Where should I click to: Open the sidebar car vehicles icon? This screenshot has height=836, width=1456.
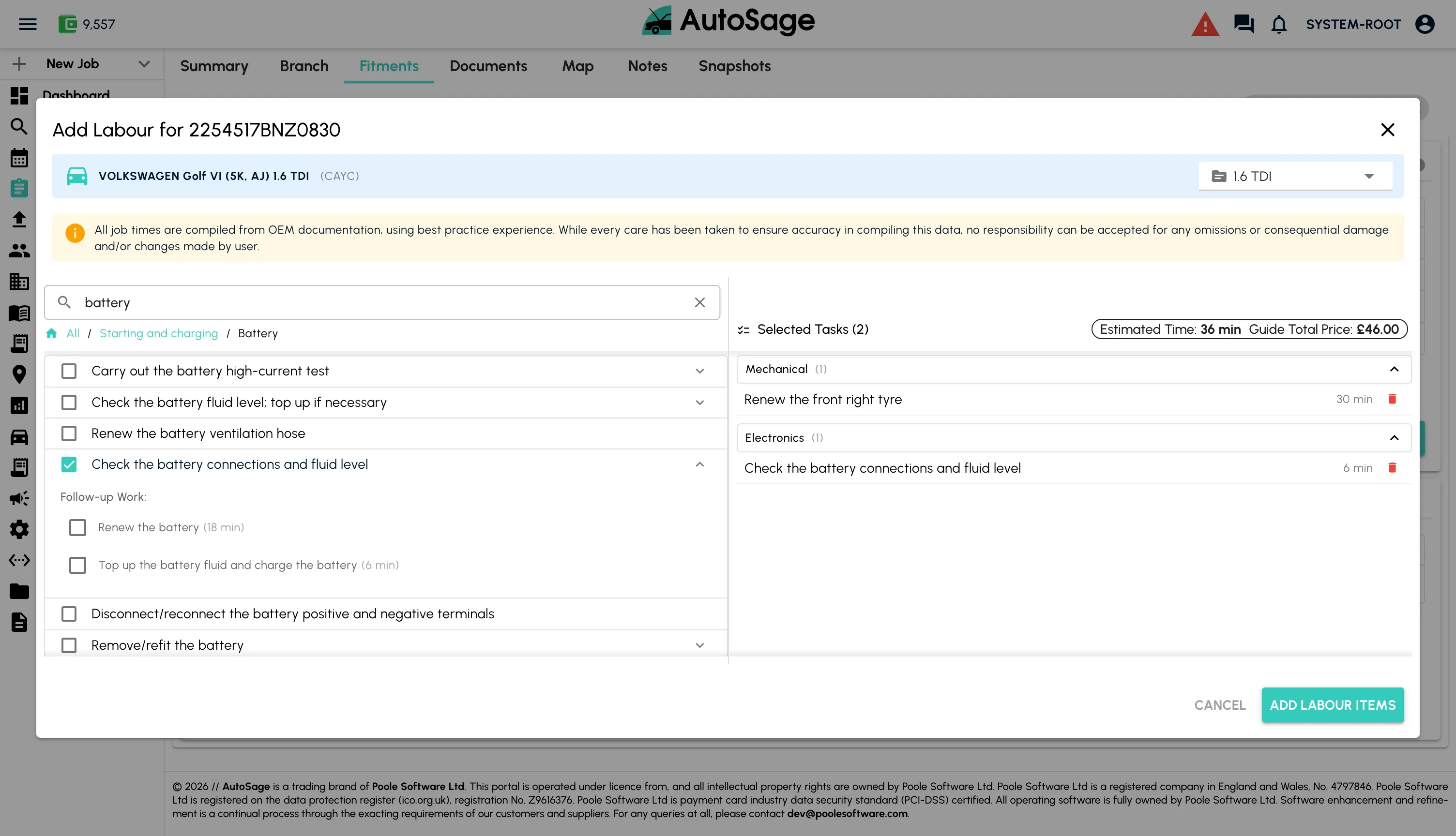point(19,437)
